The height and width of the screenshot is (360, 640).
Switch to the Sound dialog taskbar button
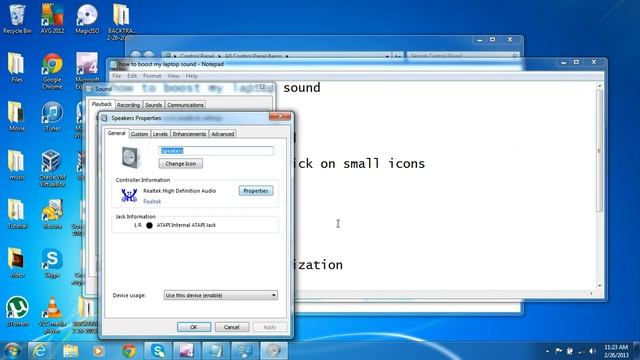pos(273,351)
